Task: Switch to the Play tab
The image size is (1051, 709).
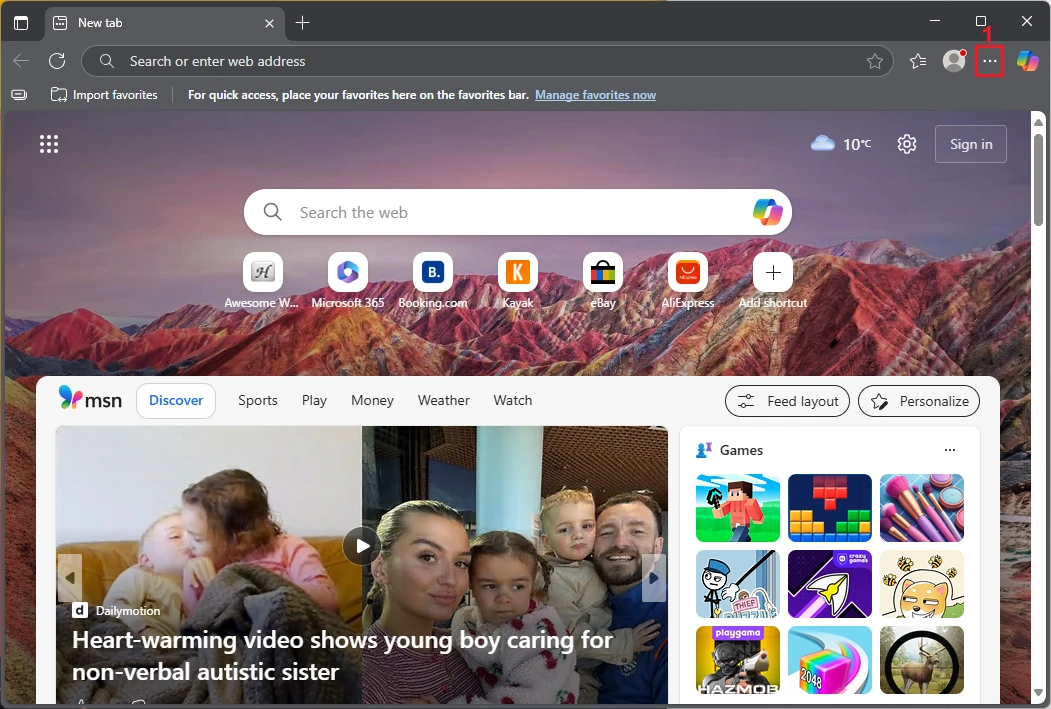Action: coord(314,401)
